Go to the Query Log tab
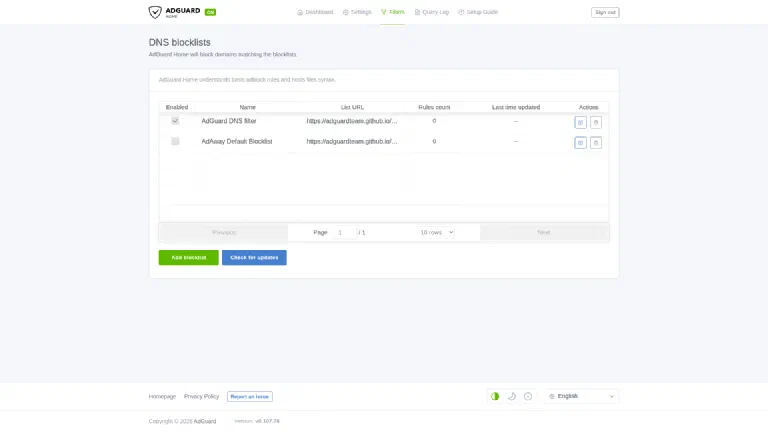This screenshot has width=768, height=432. pos(432,12)
